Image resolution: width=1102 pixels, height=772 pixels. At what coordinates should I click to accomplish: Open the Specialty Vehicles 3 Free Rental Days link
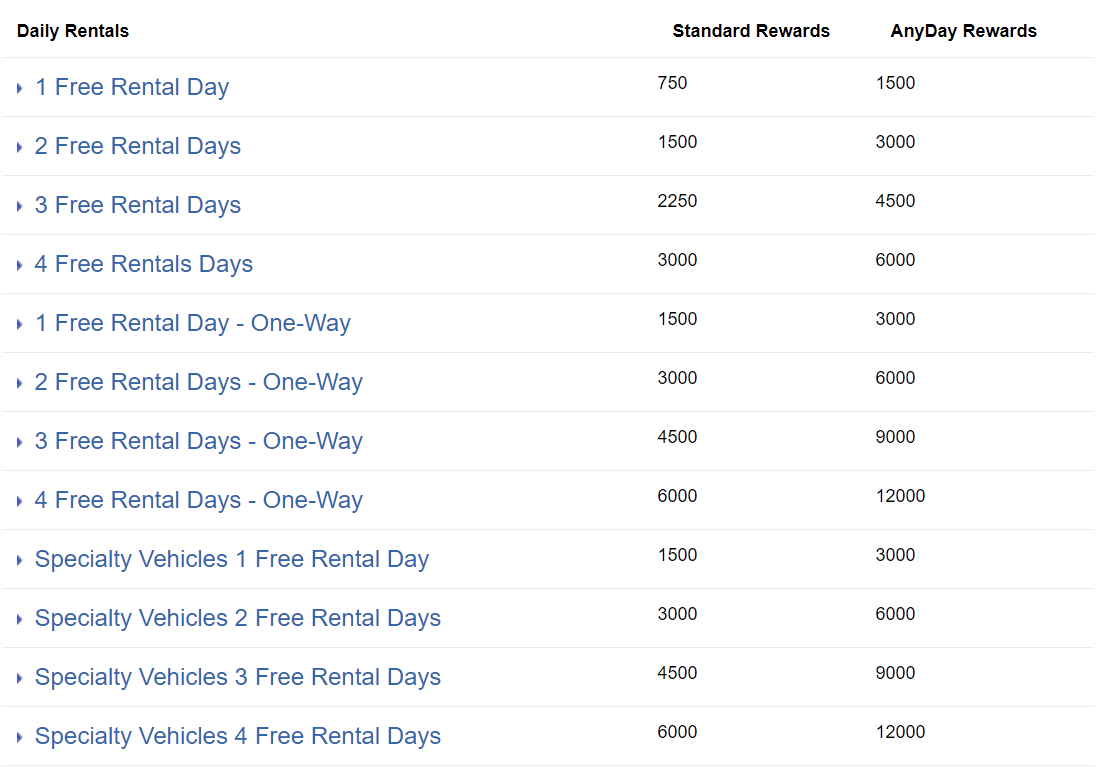[x=237, y=677]
